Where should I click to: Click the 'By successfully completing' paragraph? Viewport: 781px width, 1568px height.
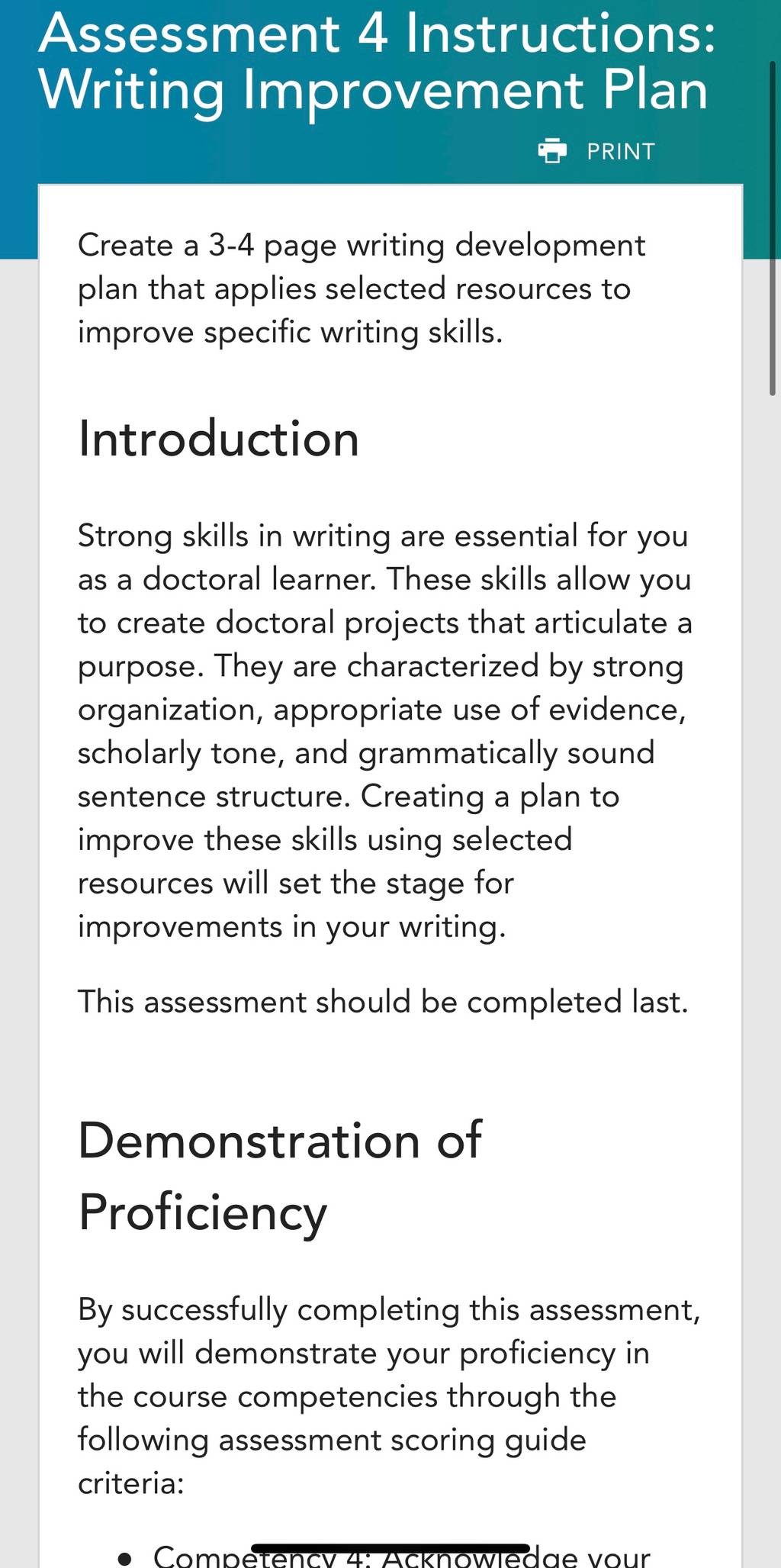389,1396
